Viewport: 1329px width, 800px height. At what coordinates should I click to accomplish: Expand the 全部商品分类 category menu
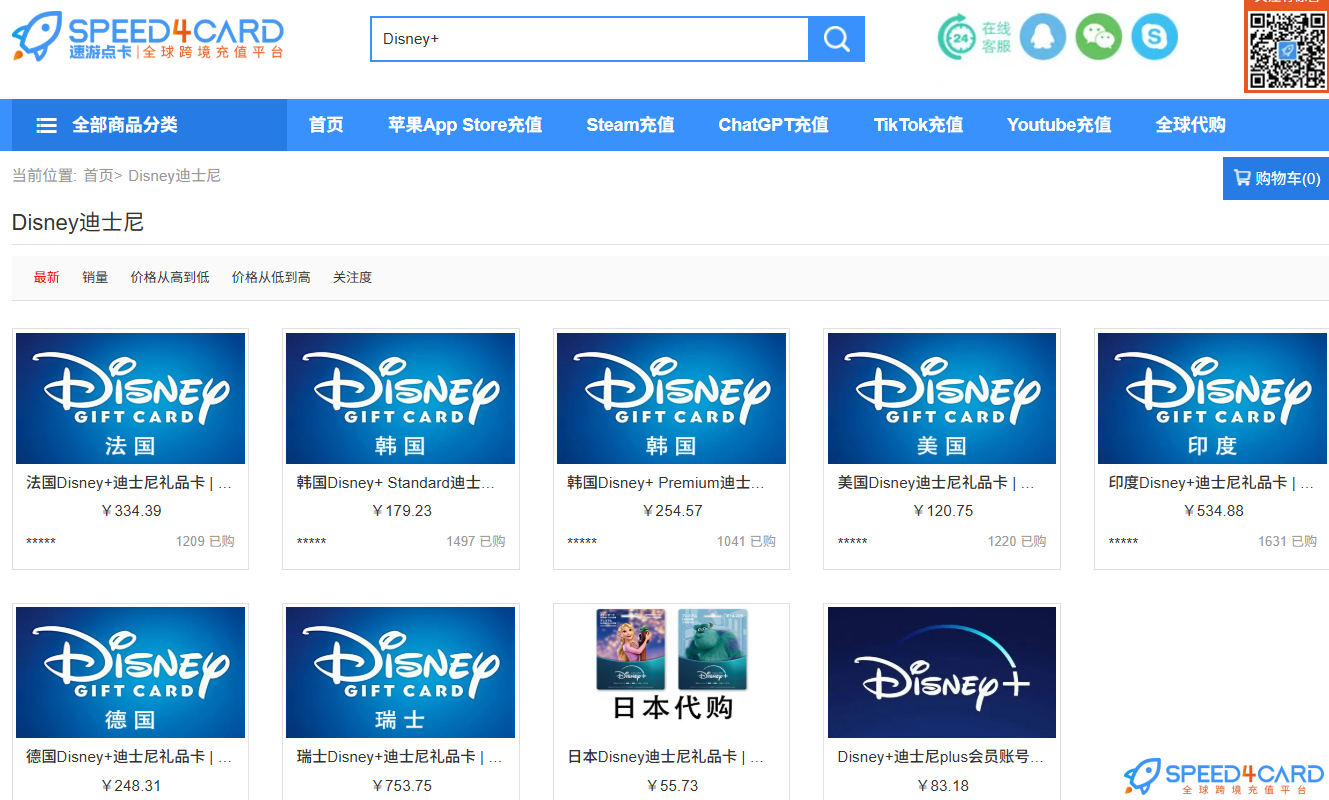(x=149, y=125)
